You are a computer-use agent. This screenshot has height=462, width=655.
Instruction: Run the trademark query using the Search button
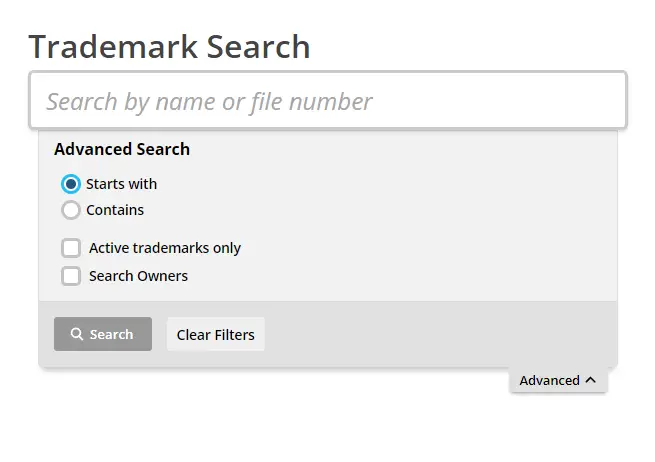pyautogui.click(x=103, y=334)
